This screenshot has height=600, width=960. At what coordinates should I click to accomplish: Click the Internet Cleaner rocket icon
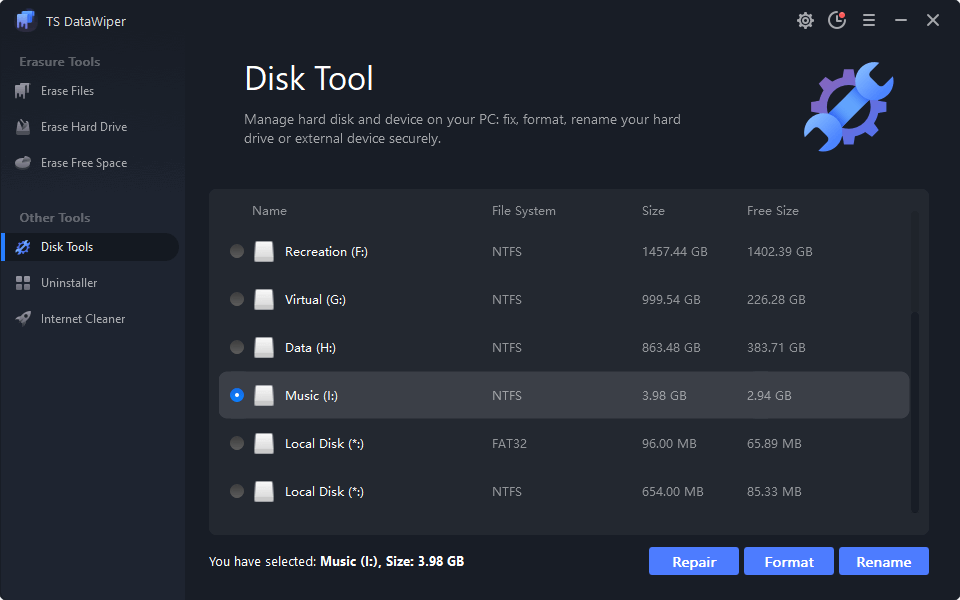click(x=23, y=319)
